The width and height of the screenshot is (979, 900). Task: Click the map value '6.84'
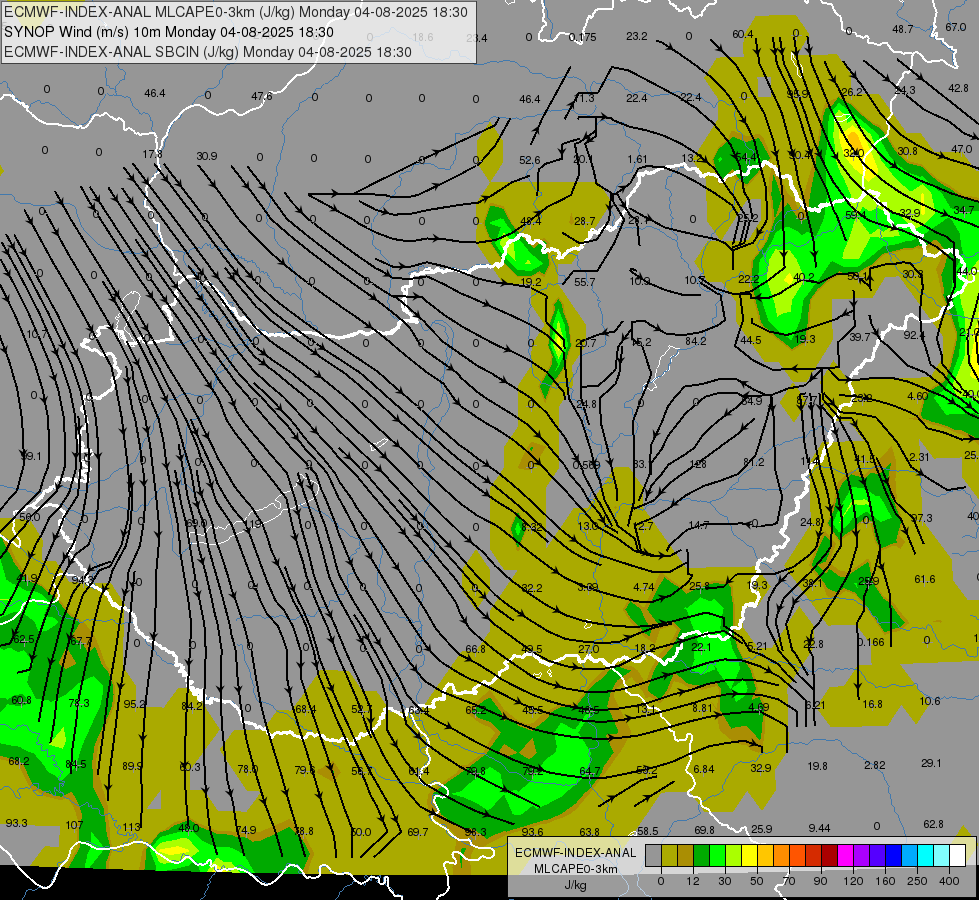point(704,769)
